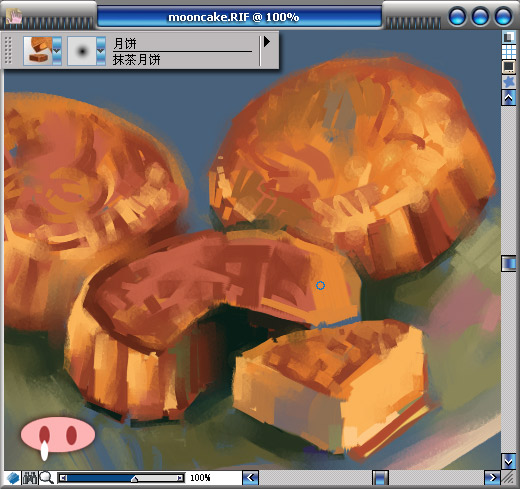Toggle color correction monitor icon
Image resolution: width=520 pixels, height=489 pixels.
[509, 67]
